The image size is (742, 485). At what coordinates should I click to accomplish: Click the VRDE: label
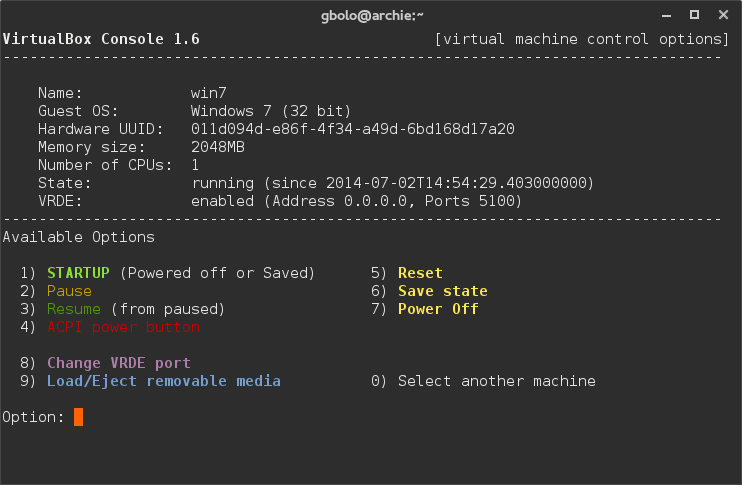pyautogui.click(x=60, y=201)
